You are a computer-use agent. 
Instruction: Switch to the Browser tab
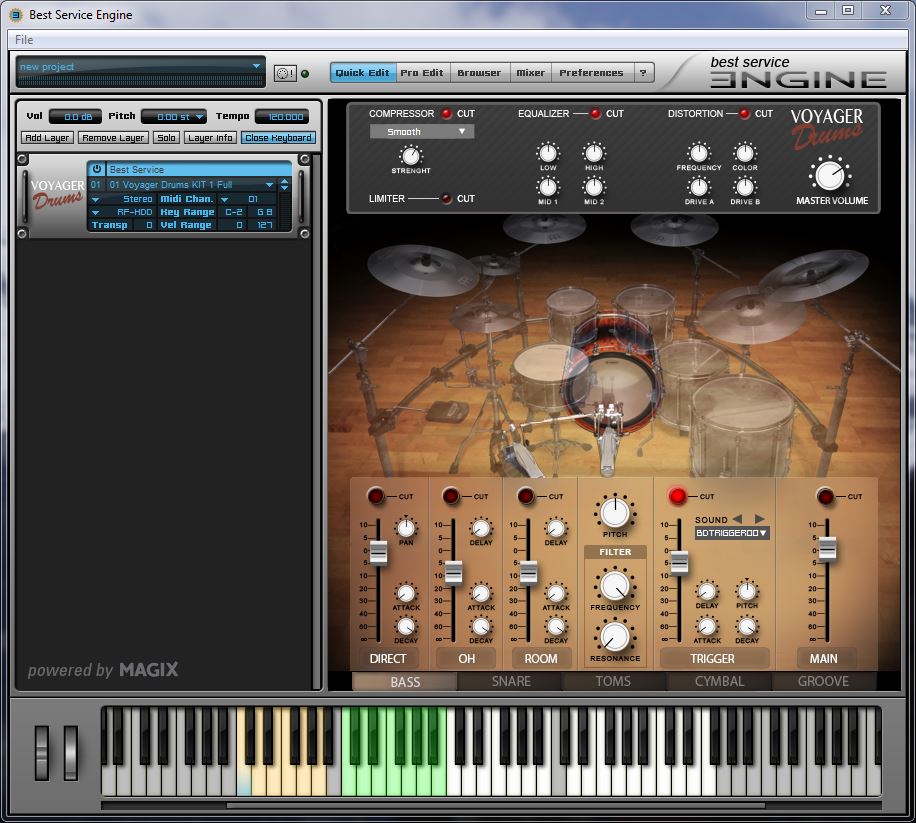(x=479, y=73)
